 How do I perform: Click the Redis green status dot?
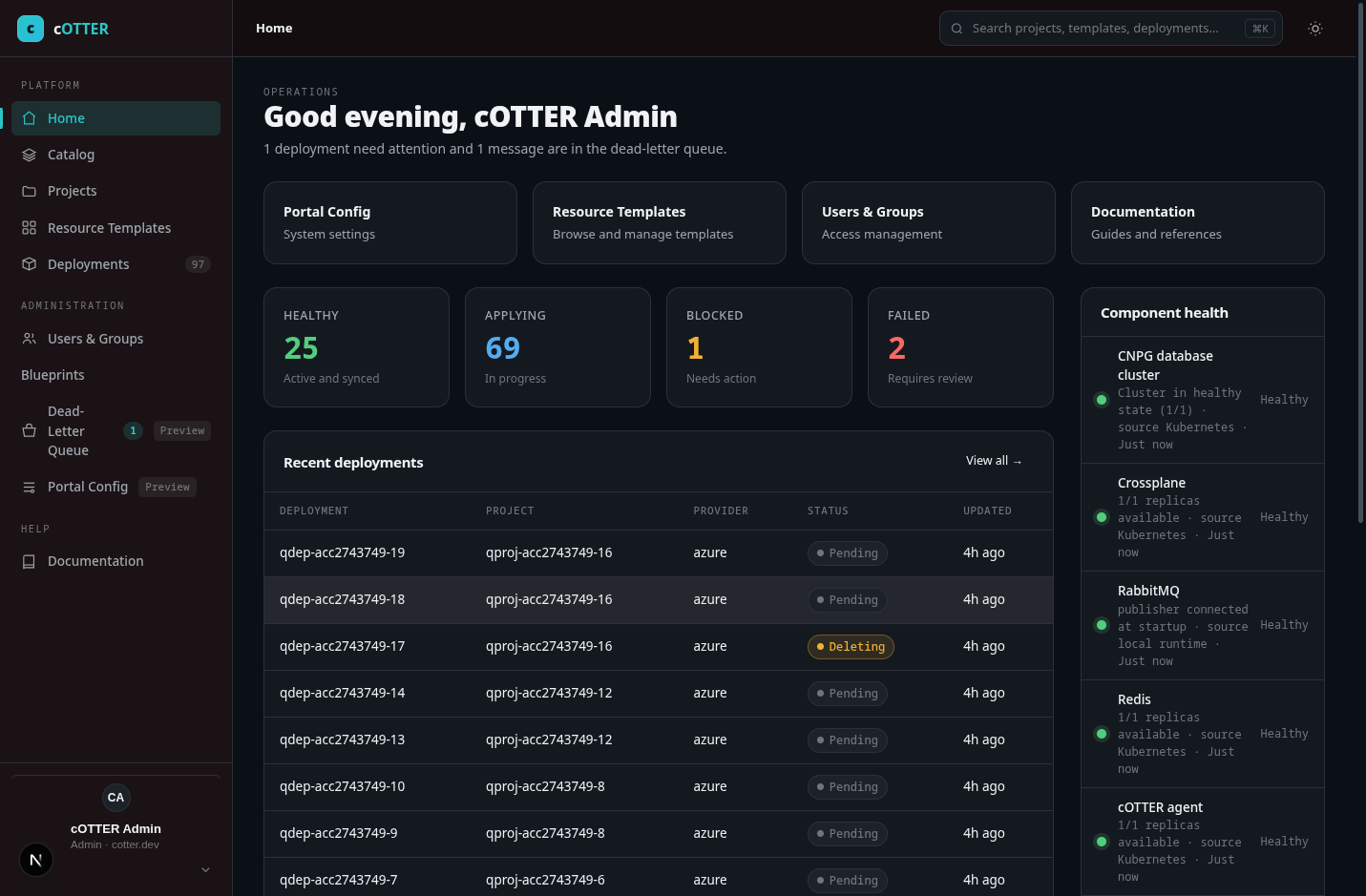(1101, 734)
